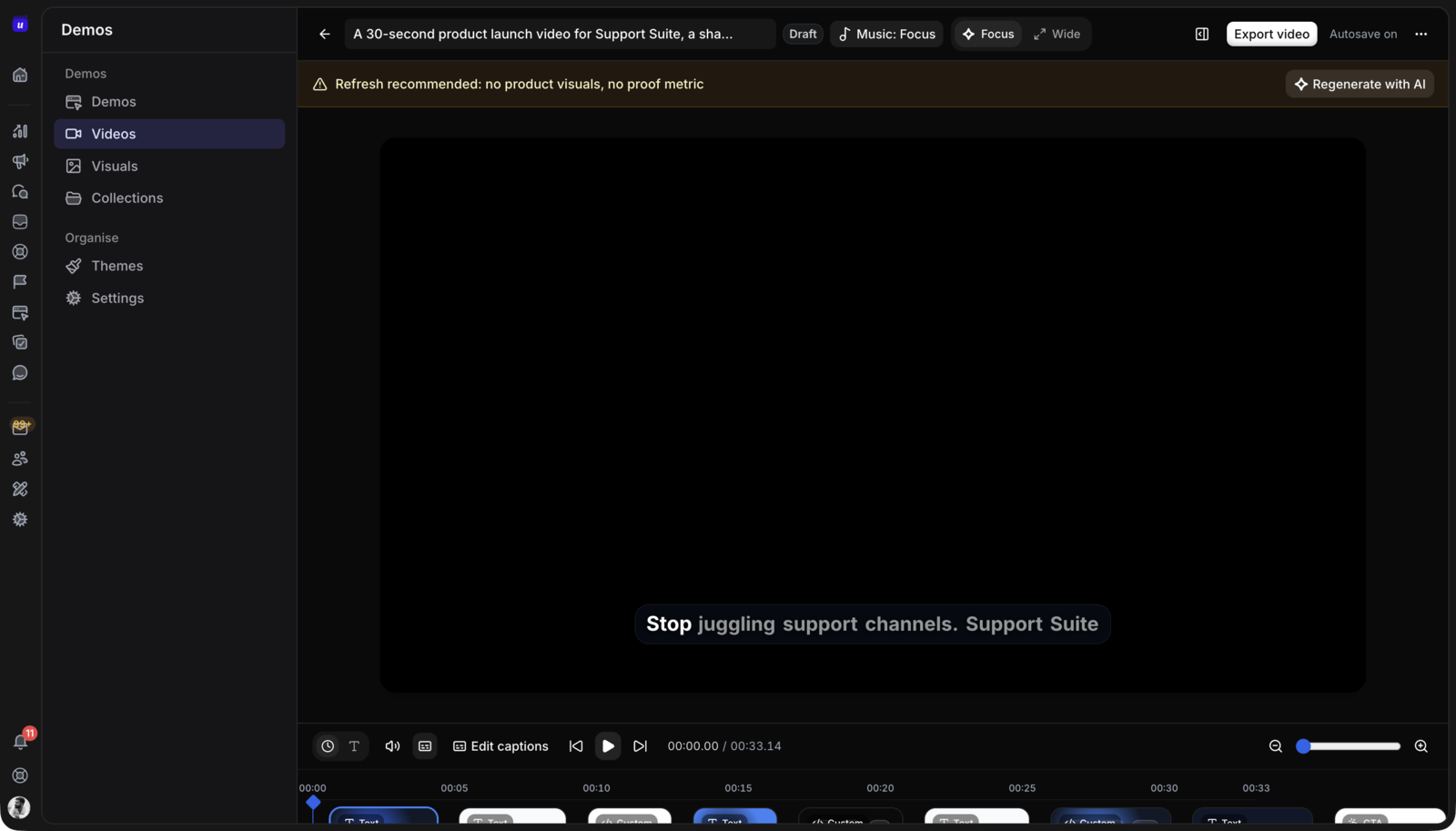Open the three-dot more options menu

pos(1421,34)
